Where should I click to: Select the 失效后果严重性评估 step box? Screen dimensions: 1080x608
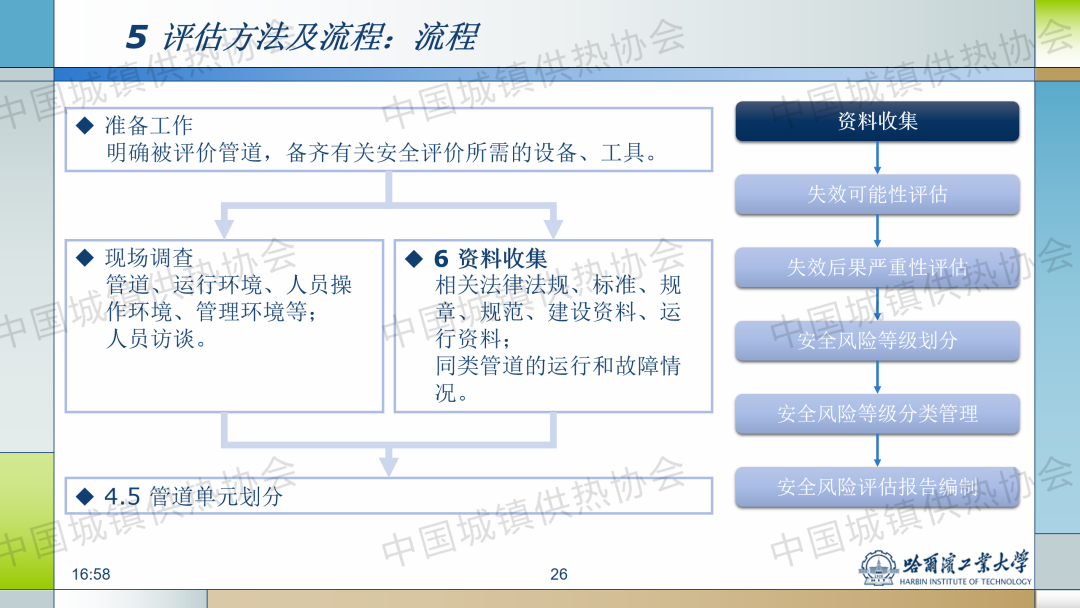[x=877, y=268]
